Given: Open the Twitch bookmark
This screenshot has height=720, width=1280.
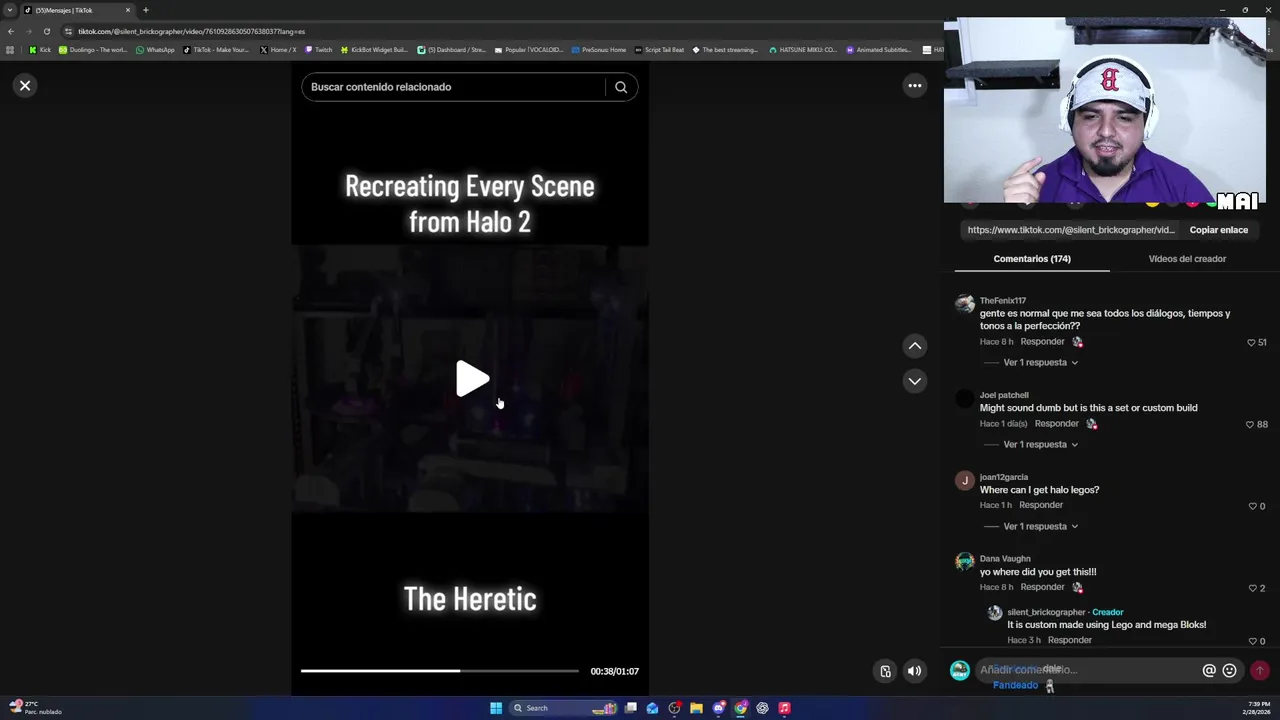Looking at the screenshot, I should 319,50.
